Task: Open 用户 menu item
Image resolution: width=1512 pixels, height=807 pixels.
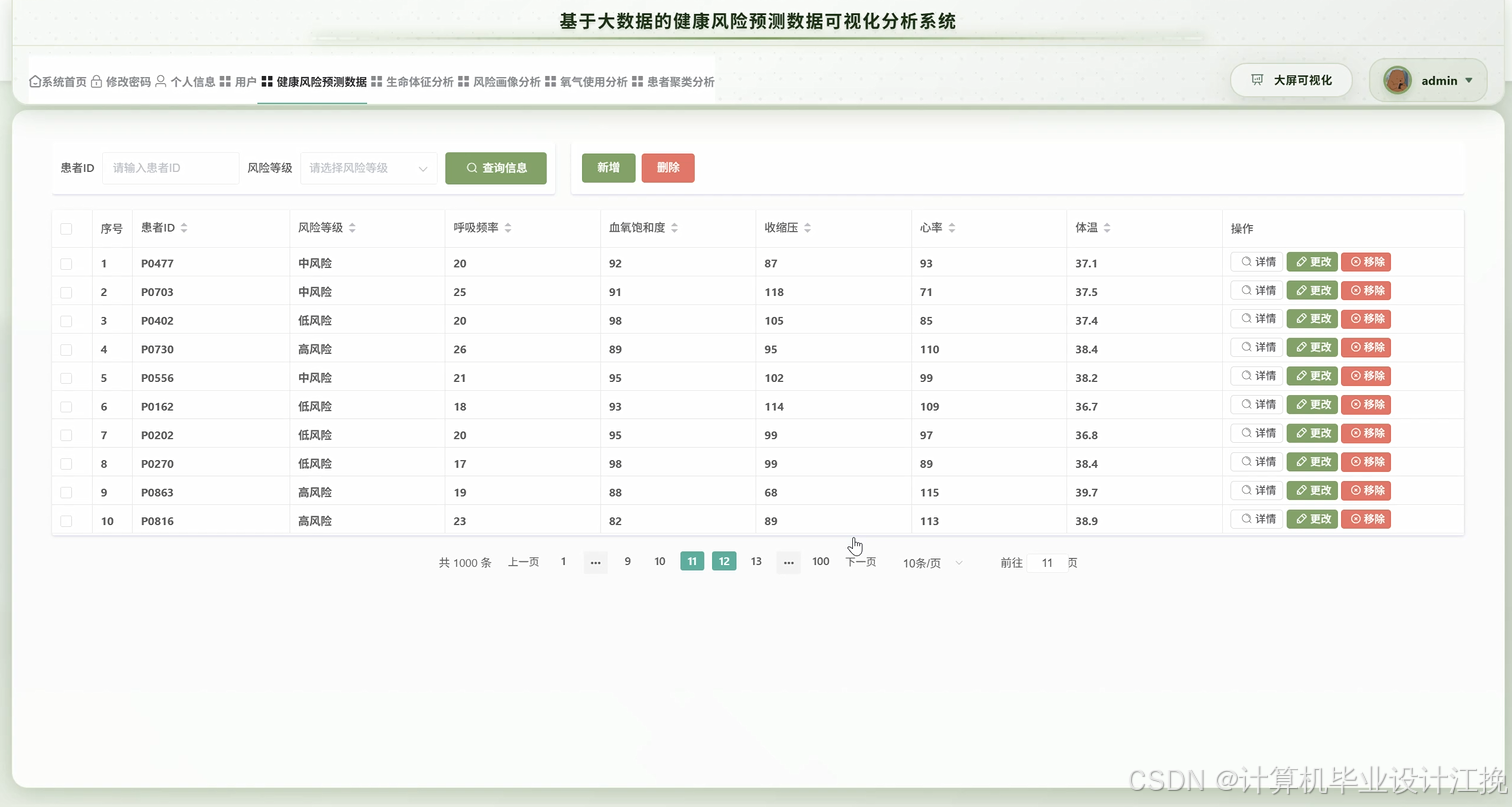Action: (x=238, y=82)
